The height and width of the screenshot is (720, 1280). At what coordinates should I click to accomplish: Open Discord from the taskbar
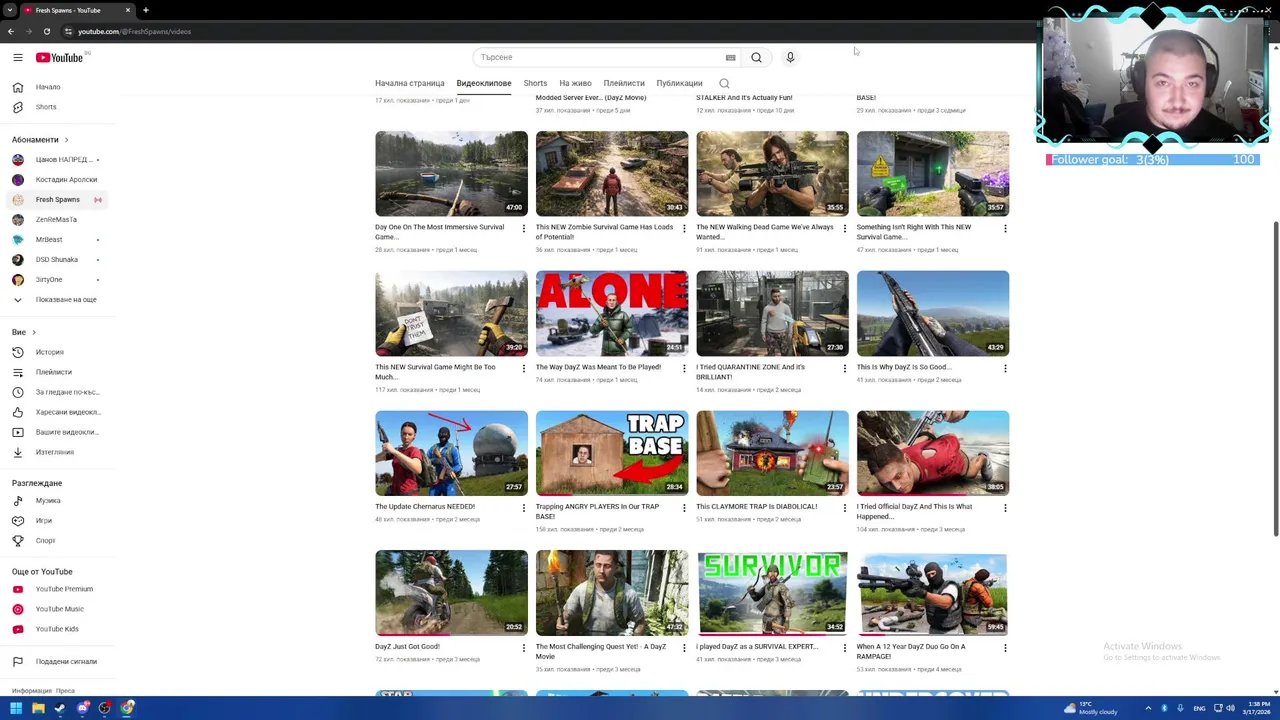coord(82,708)
